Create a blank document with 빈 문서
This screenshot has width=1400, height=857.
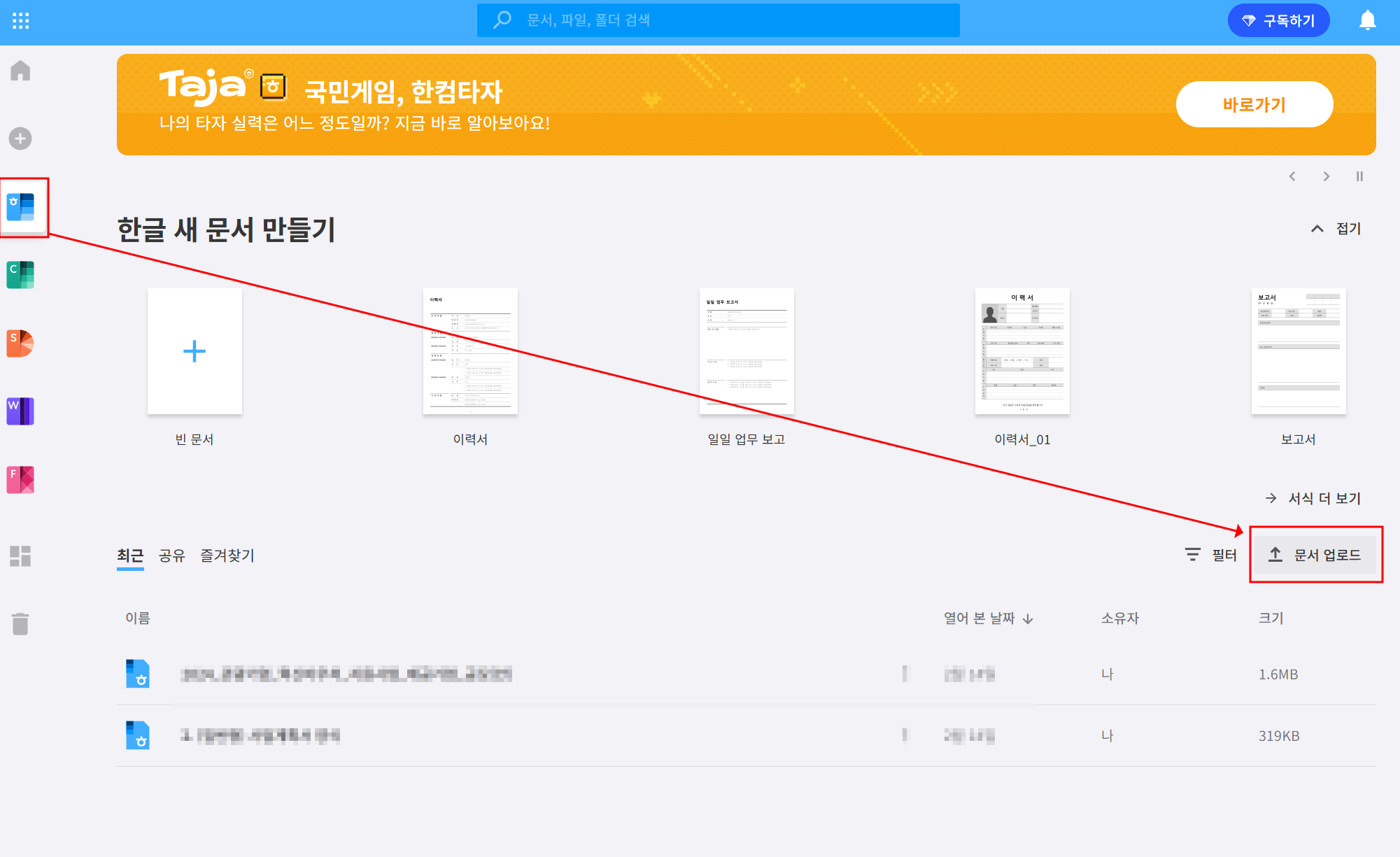pyautogui.click(x=195, y=351)
